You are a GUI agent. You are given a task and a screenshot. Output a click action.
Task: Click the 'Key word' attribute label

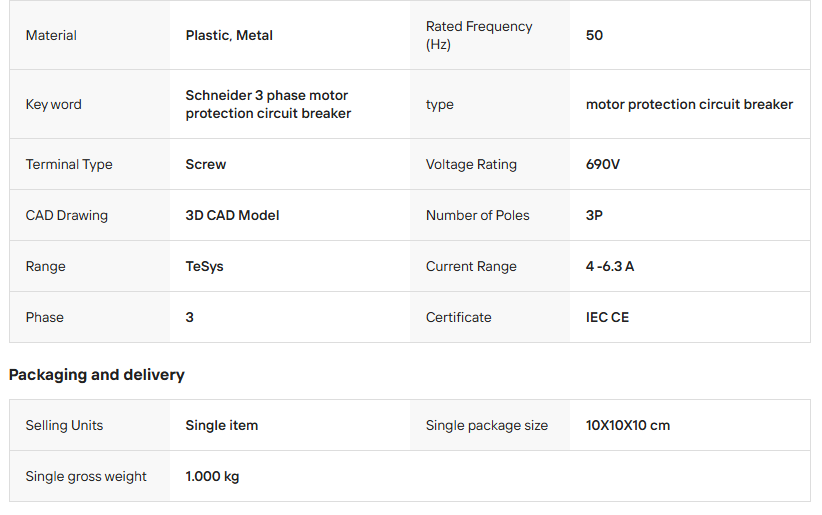(54, 104)
